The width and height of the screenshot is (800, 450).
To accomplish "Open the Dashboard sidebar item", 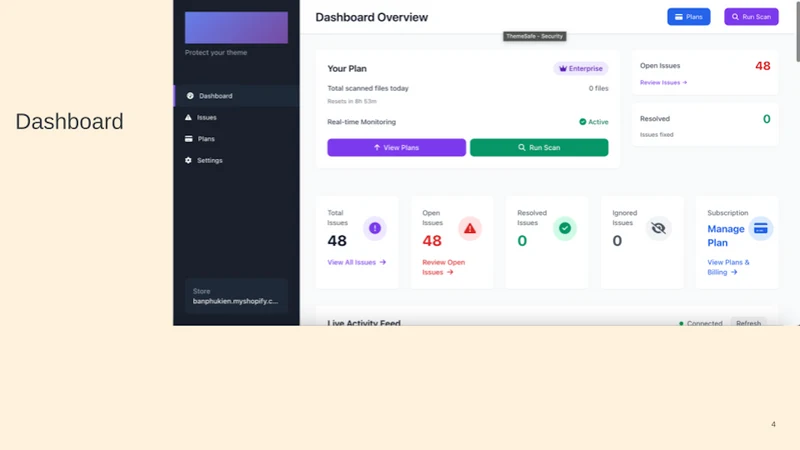I will 237,96.
